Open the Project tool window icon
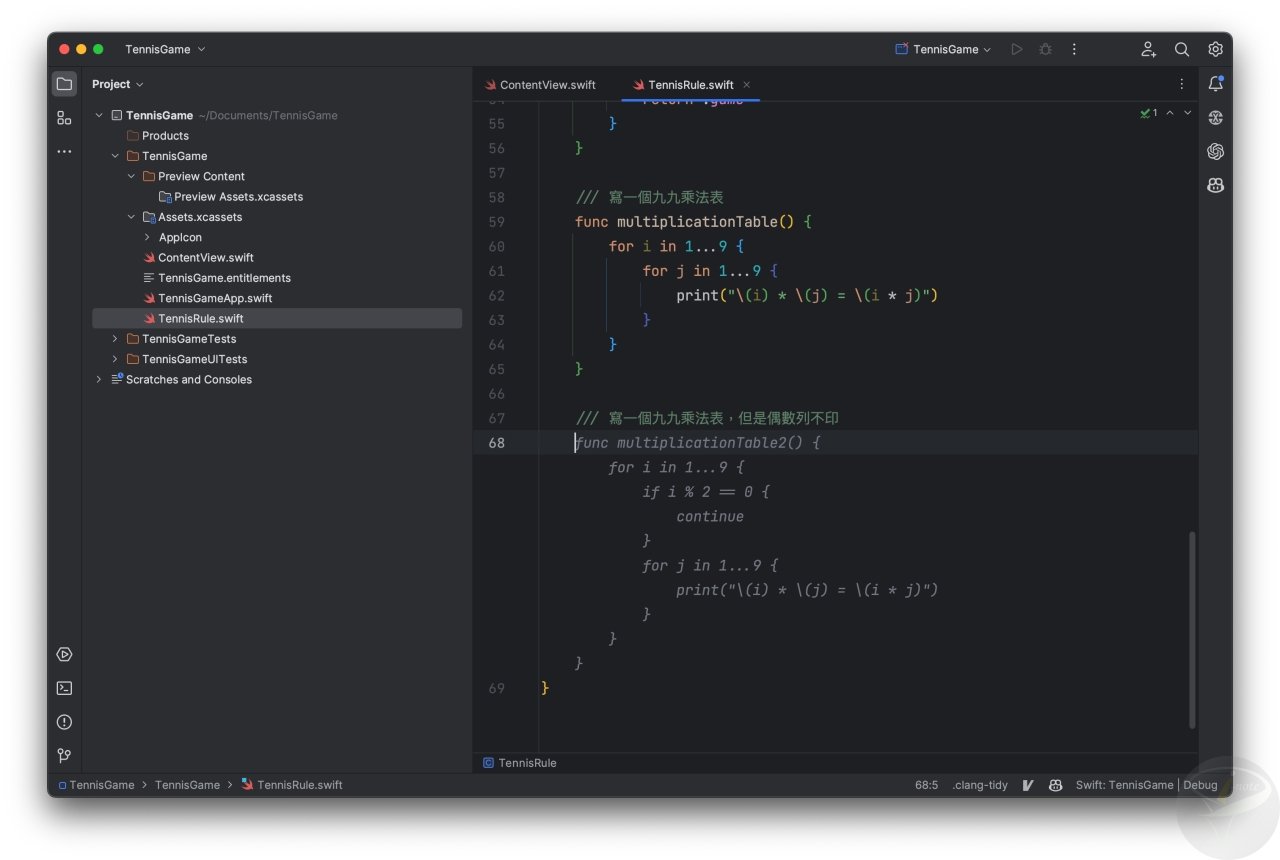Viewport: 1280px width, 860px height. [63, 83]
